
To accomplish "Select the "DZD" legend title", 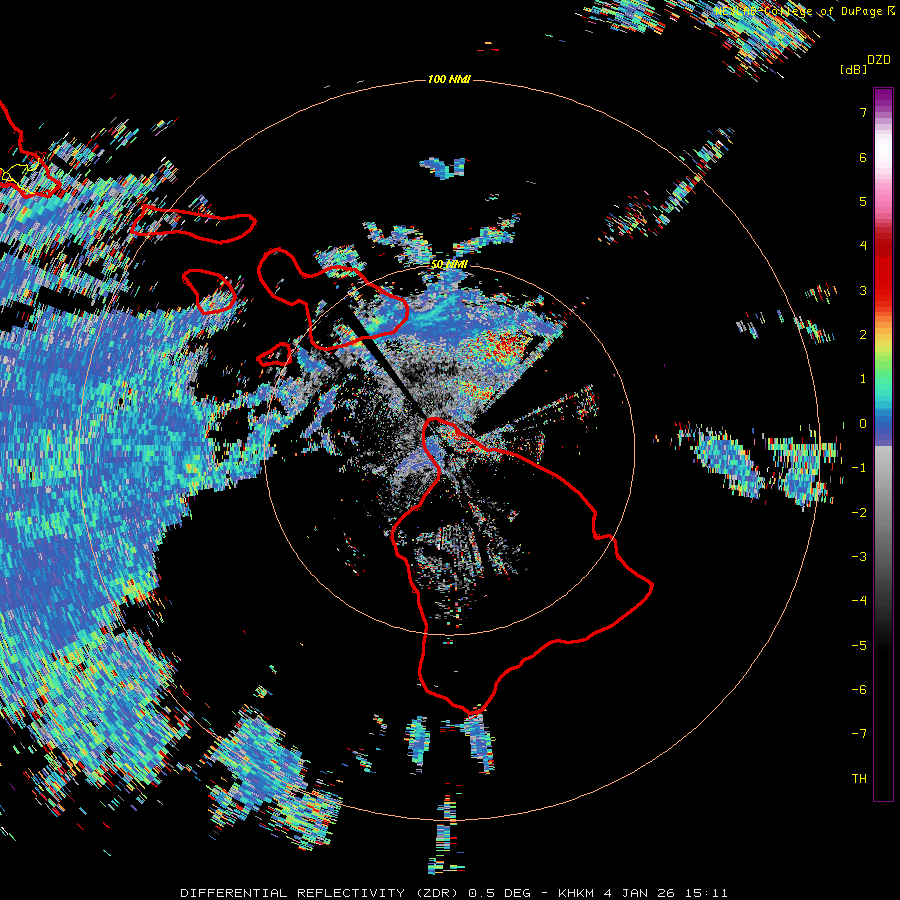I will point(879,60).
